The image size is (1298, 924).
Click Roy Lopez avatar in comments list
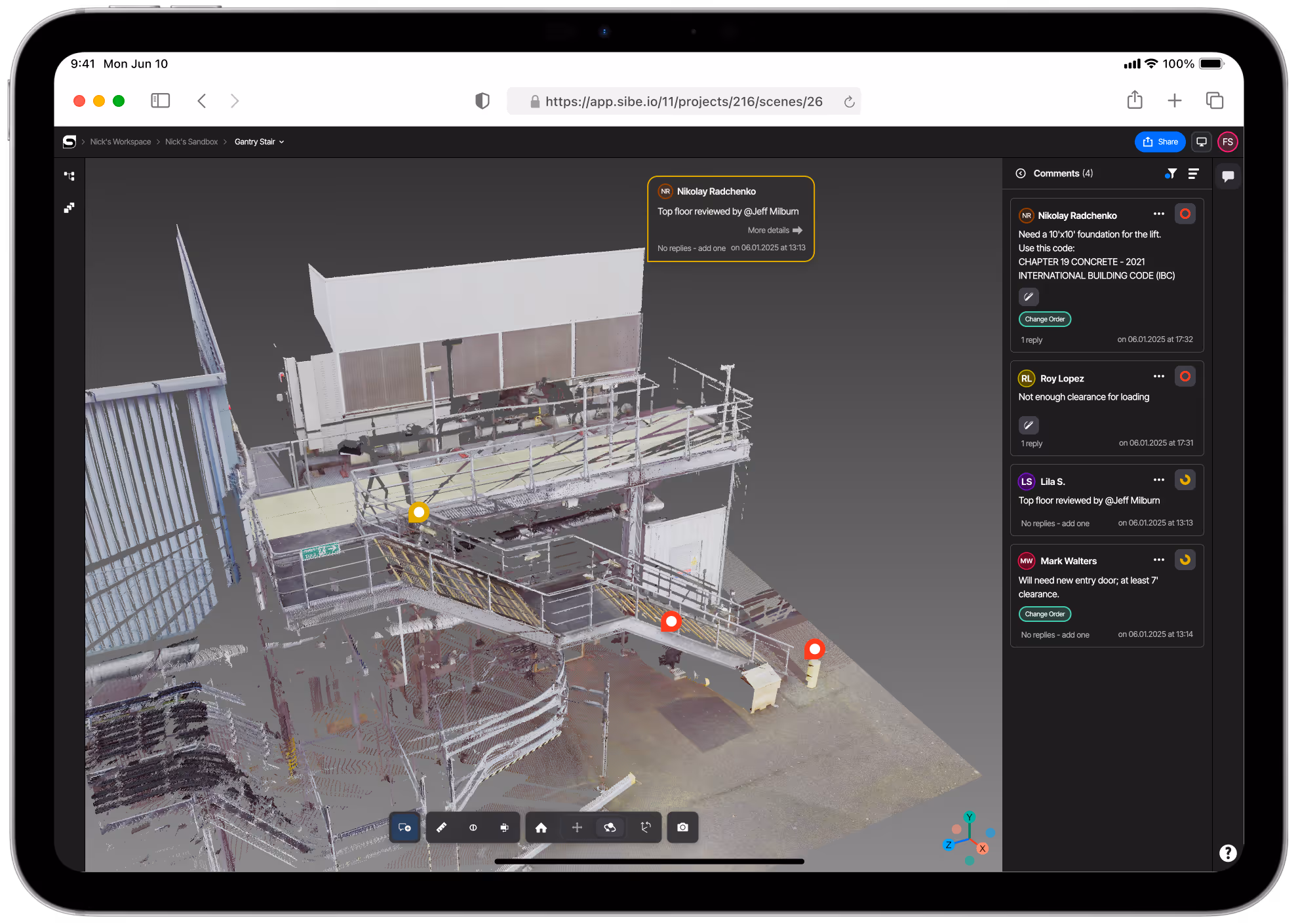pos(1027,378)
